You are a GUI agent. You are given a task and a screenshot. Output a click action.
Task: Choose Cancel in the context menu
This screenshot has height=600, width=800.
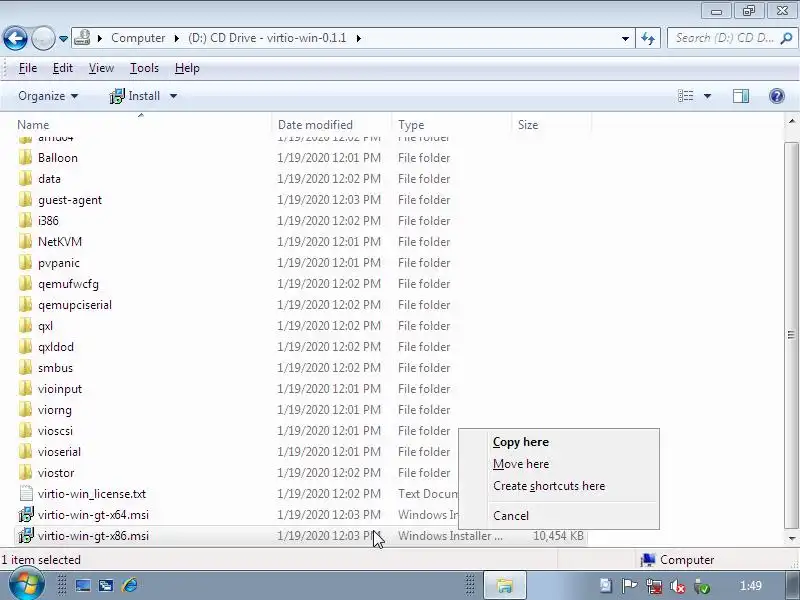tap(511, 515)
